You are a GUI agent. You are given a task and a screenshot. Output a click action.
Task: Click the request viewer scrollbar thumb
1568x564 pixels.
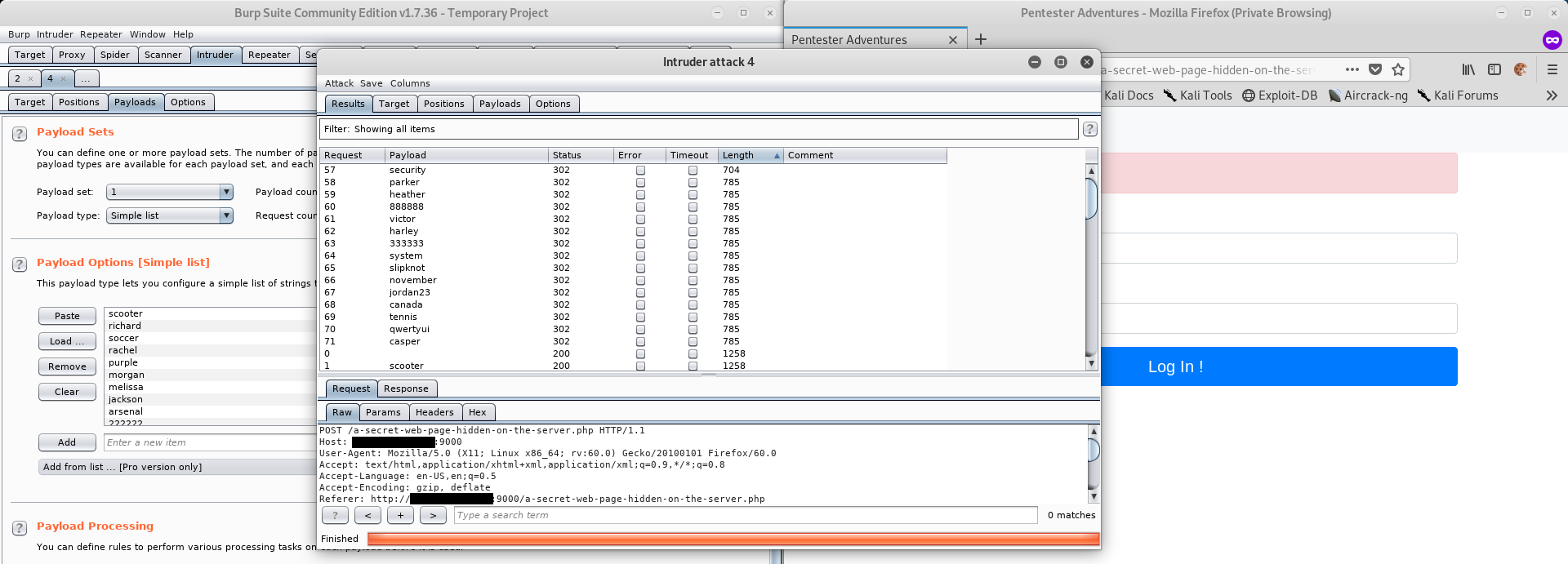(1094, 450)
